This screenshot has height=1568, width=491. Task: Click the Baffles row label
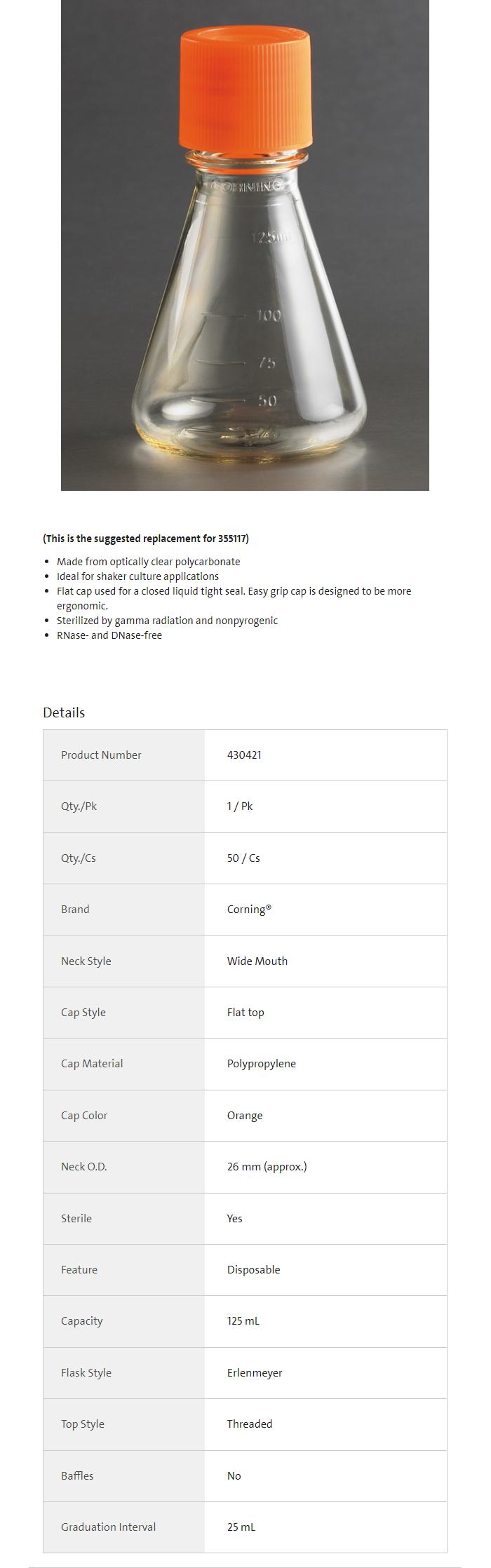coord(77,1476)
